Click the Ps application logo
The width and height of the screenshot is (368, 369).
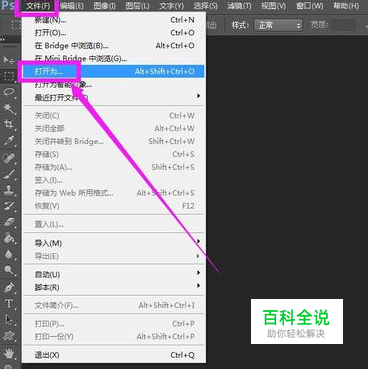(x=7, y=6)
